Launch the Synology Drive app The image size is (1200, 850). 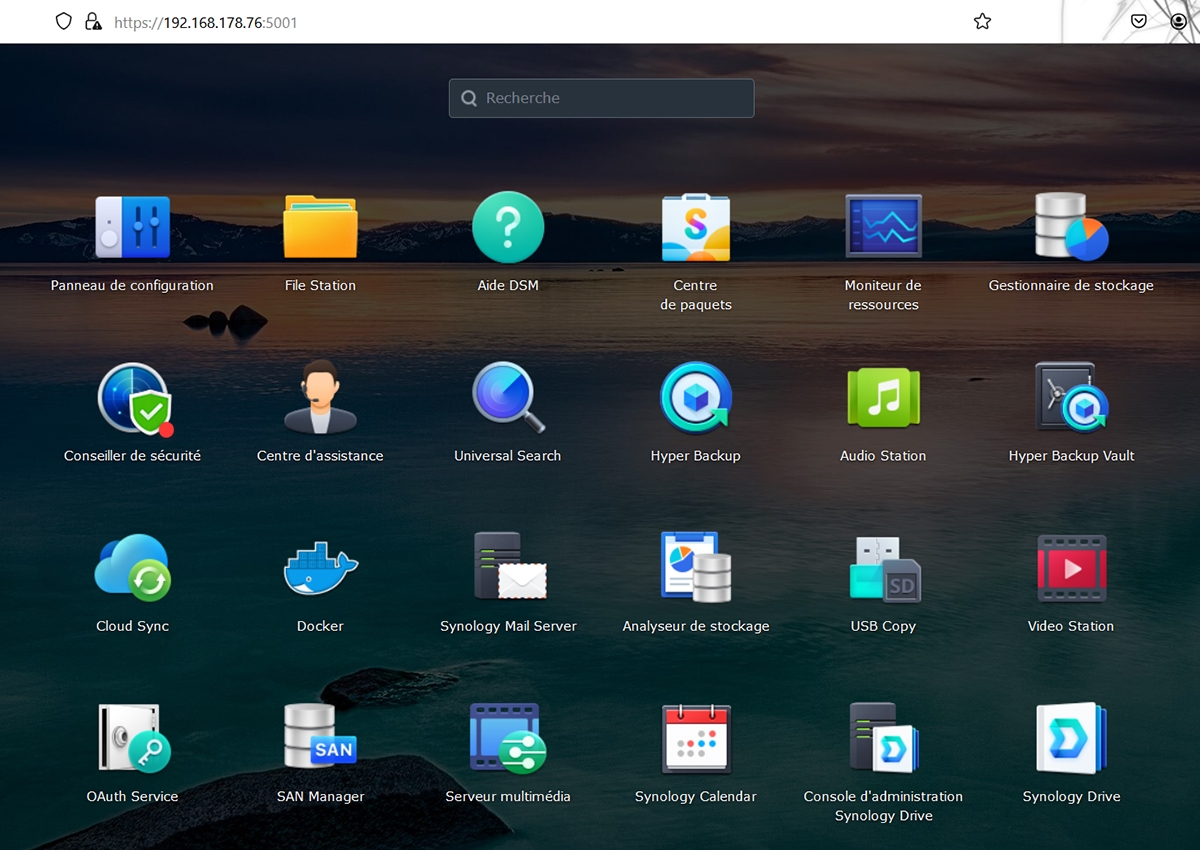pyautogui.click(x=1071, y=738)
